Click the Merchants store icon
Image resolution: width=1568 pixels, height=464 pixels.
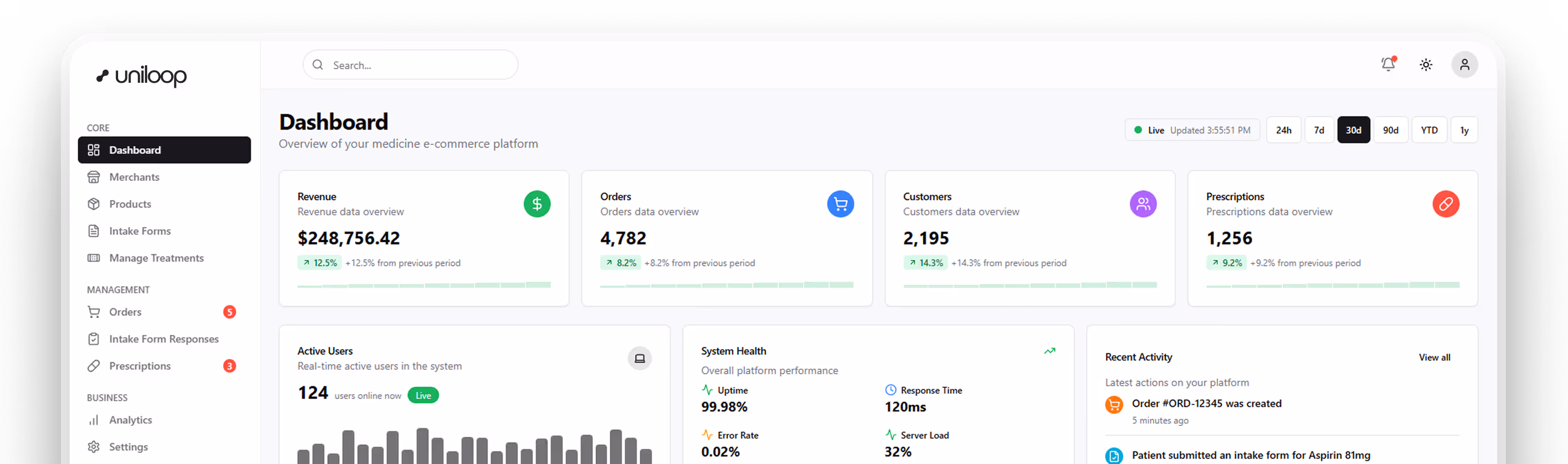coord(94,177)
